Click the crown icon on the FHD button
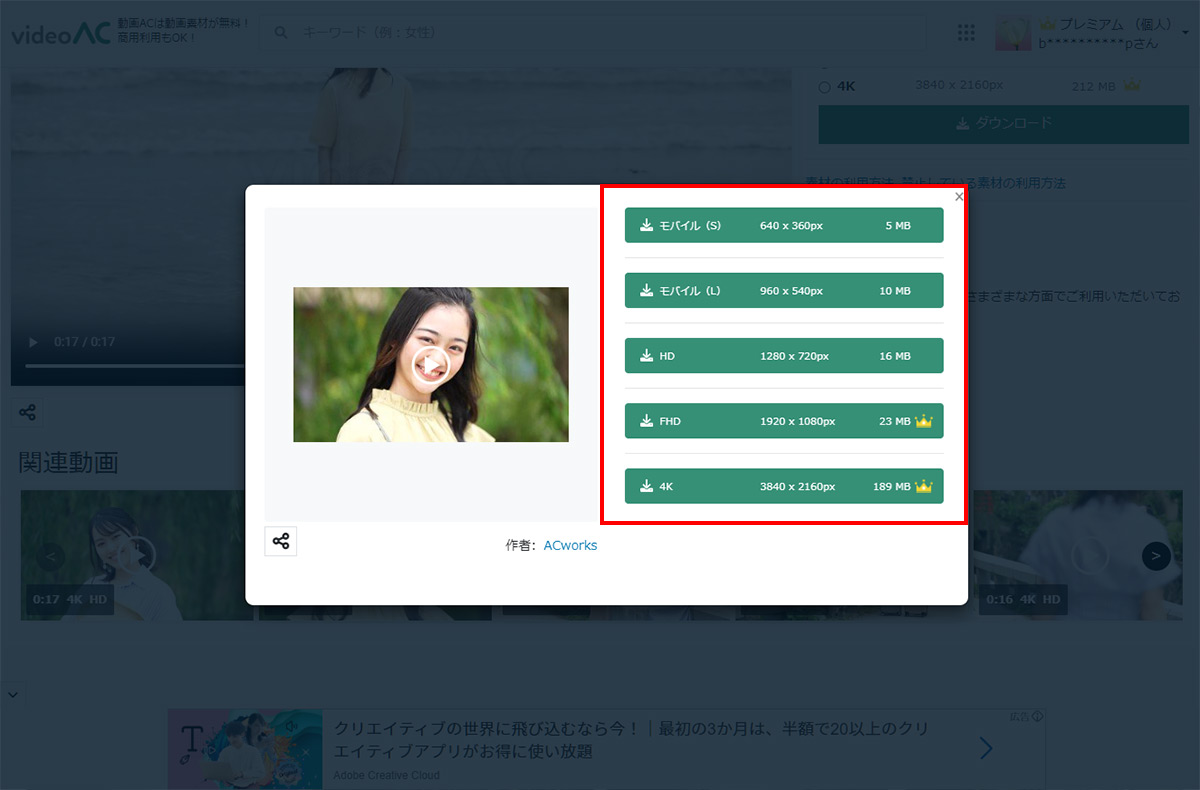 [924, 422]
